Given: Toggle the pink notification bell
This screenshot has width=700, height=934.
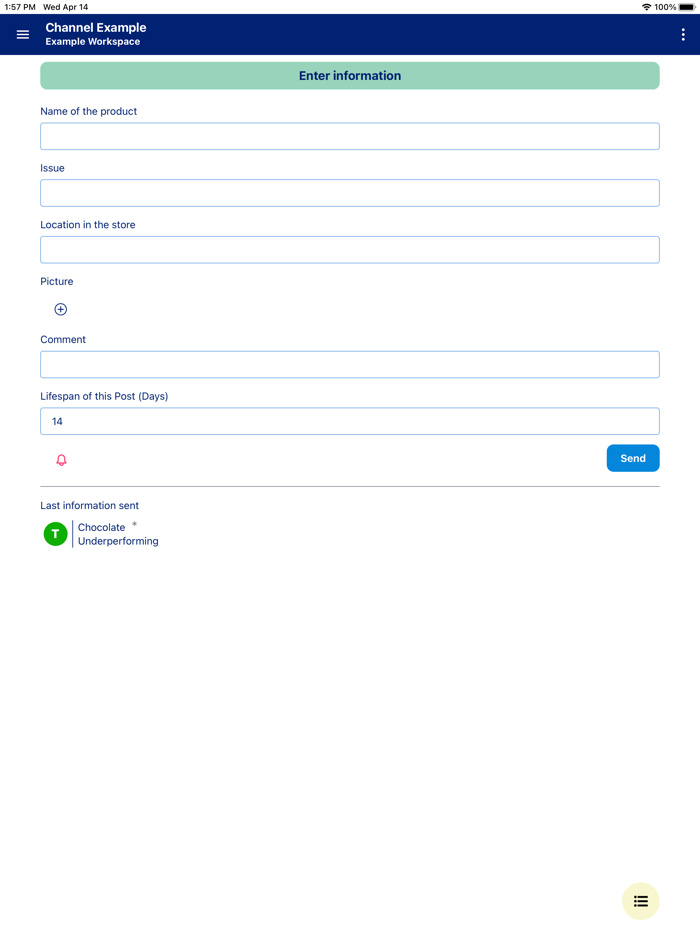Looking at the screenshot, I should tap(61, 460).
